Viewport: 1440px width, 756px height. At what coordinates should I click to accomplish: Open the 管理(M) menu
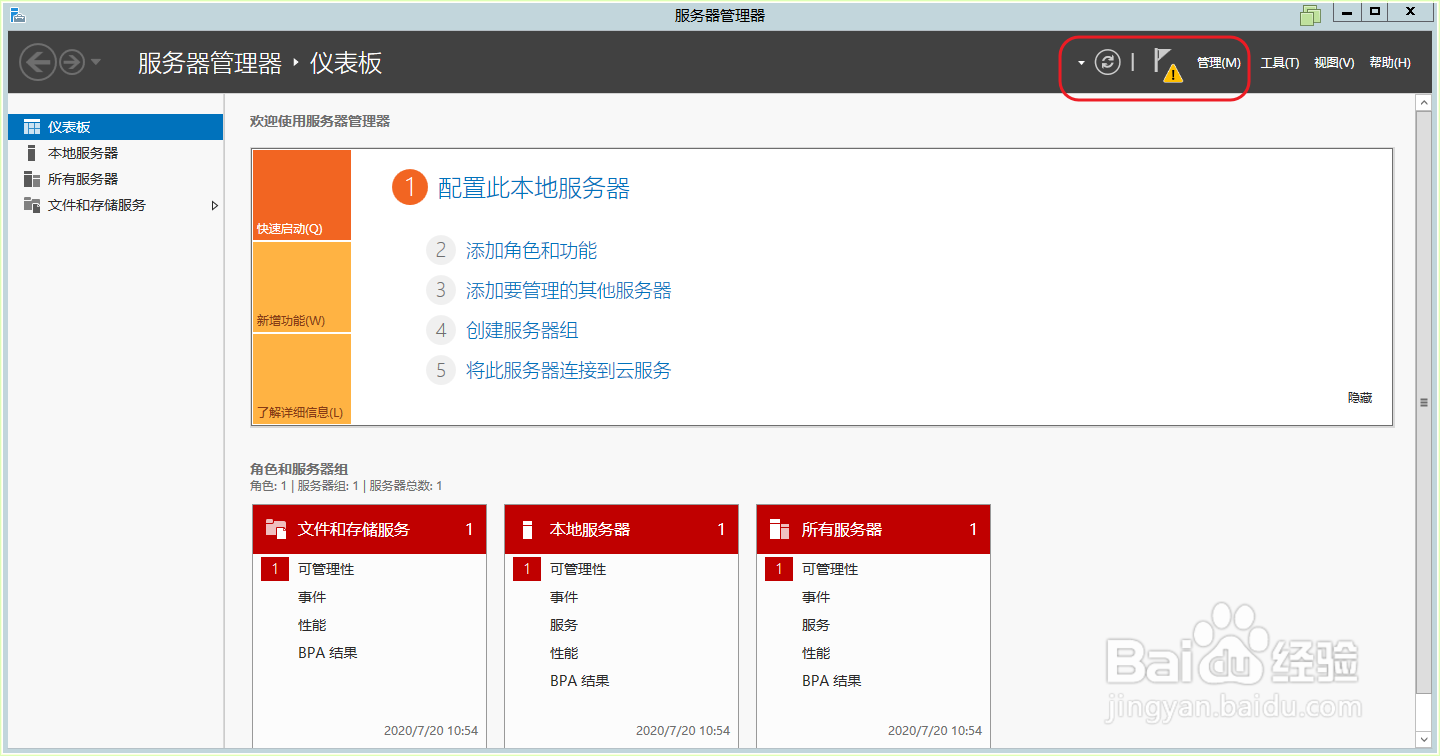click(1219, 62)
